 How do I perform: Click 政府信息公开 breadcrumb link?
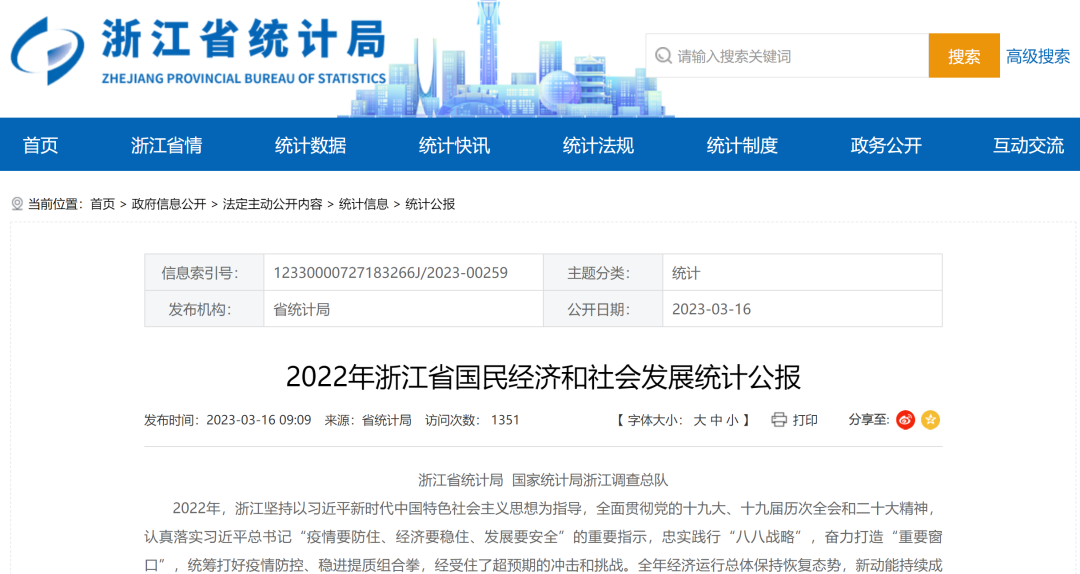click(x=169, y=204)
